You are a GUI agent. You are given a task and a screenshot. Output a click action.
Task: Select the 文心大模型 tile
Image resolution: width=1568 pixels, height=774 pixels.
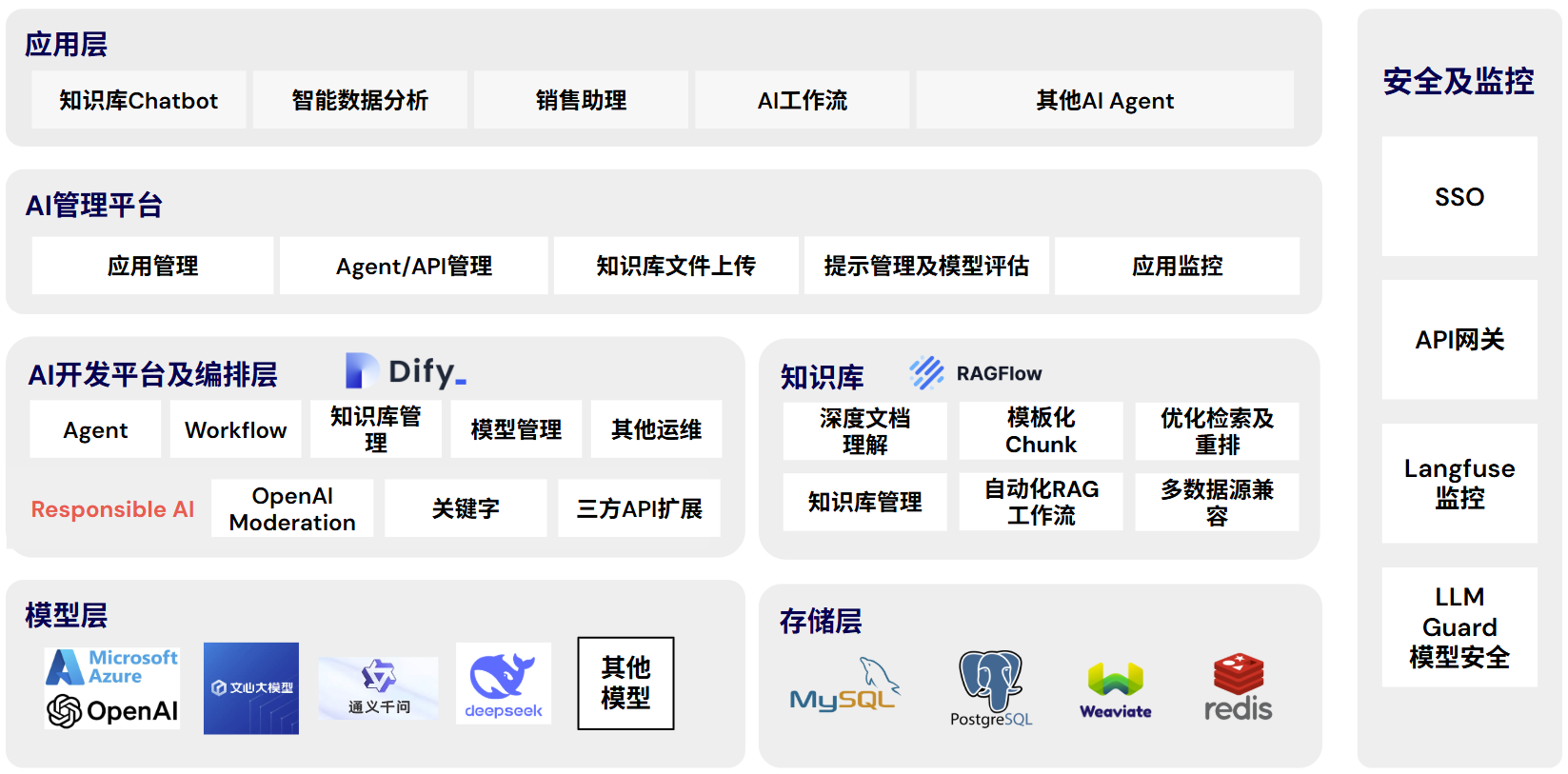click(x=251, y=687)
